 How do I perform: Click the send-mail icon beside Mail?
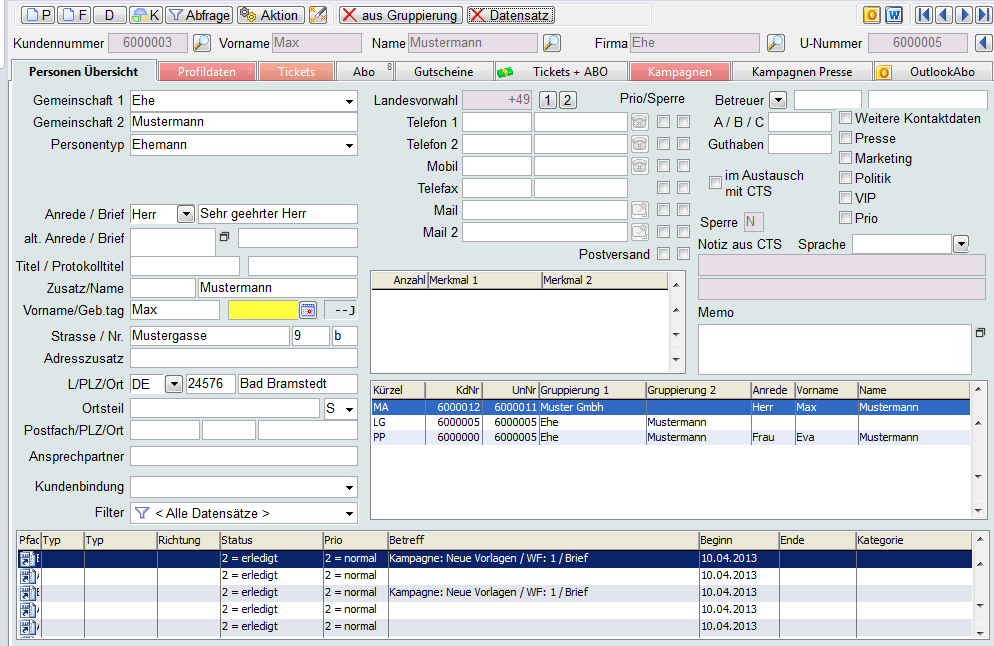point(640,210)
